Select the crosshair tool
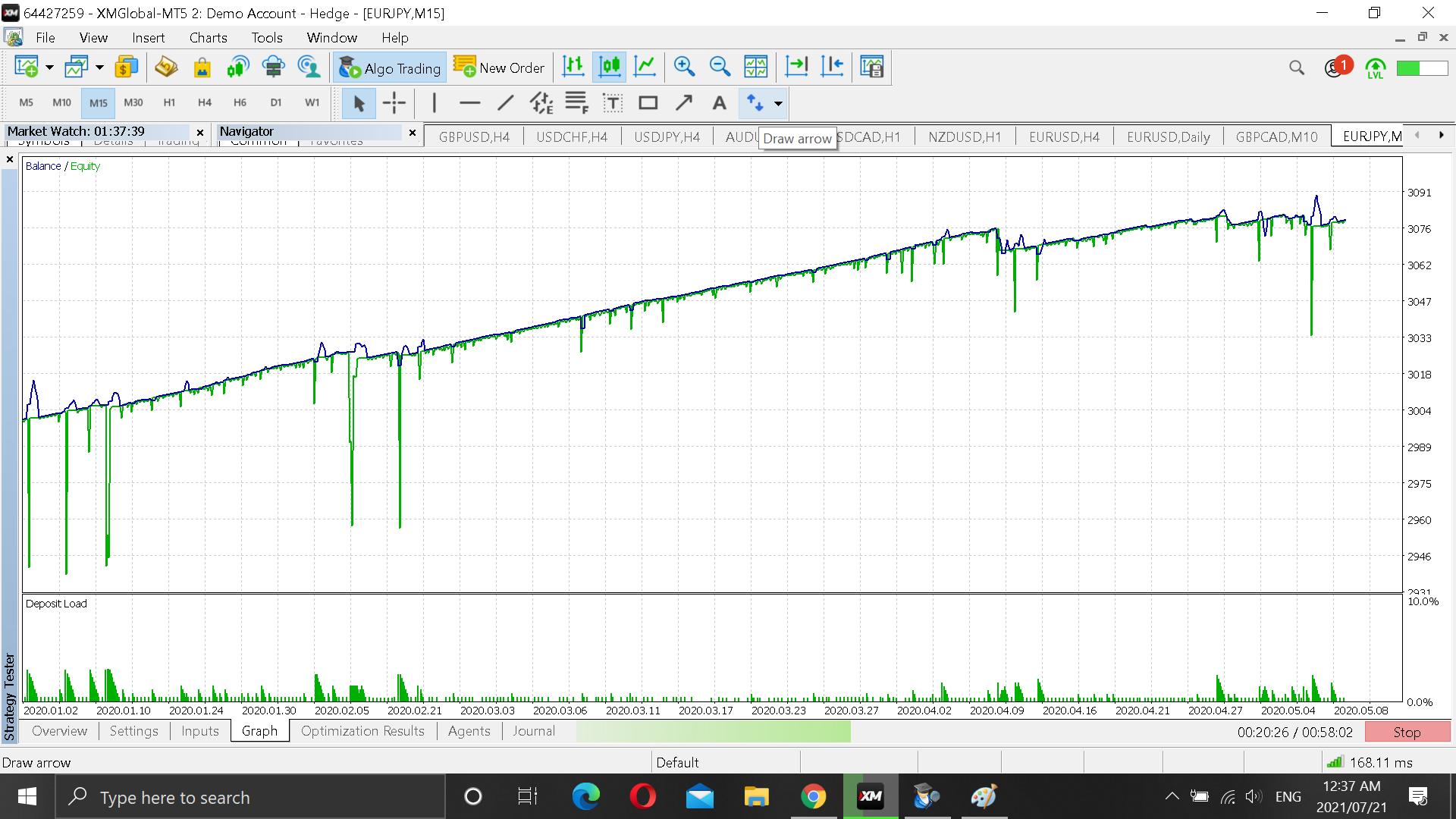The width and height of the screenshot is (1456, 819). [x=394, y=103]
